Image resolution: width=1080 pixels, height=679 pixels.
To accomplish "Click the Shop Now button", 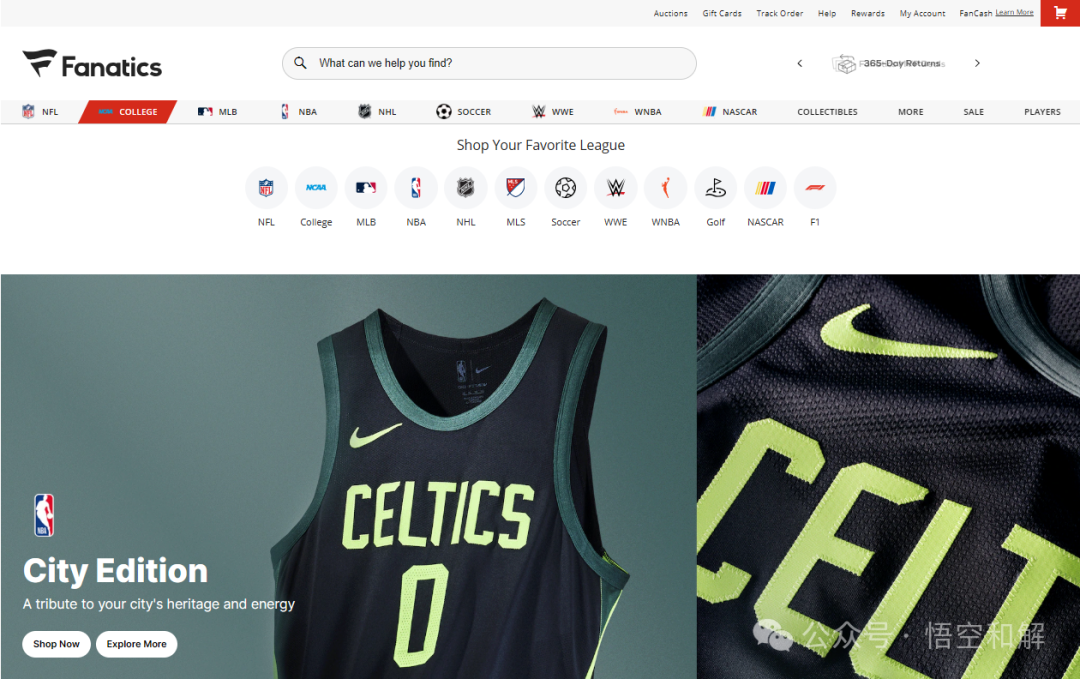I will [x=56, y=644].
